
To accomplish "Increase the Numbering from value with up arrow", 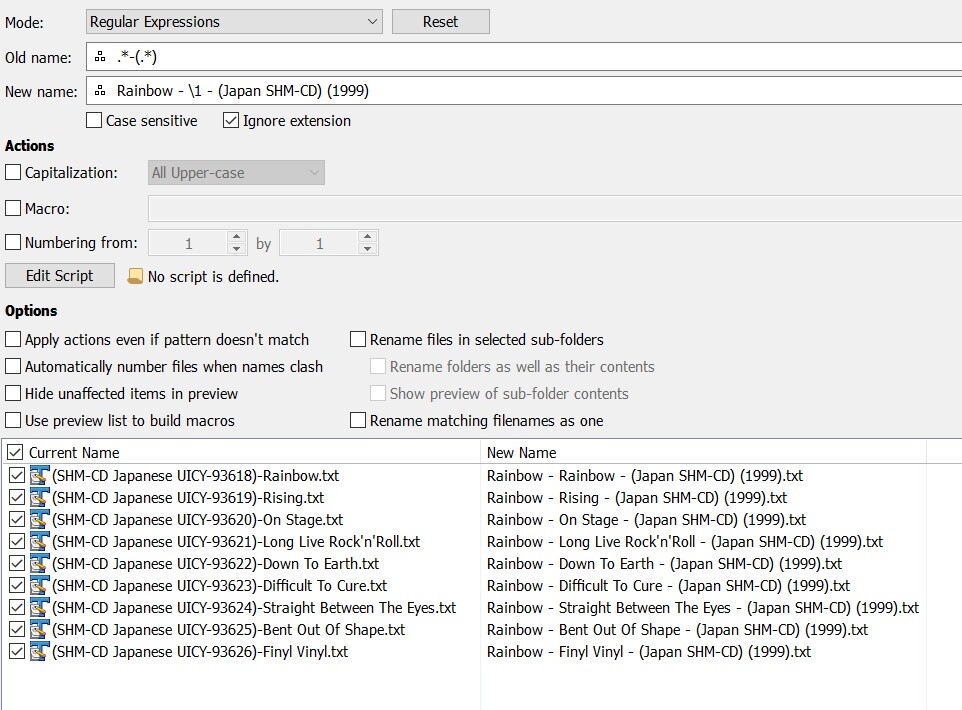I will point(236,236).
